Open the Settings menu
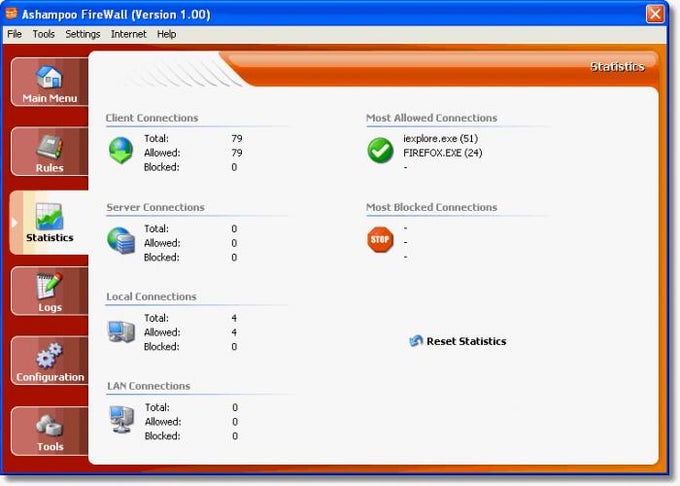This screenshot has height=486, width=680. (x=82, y=34)
